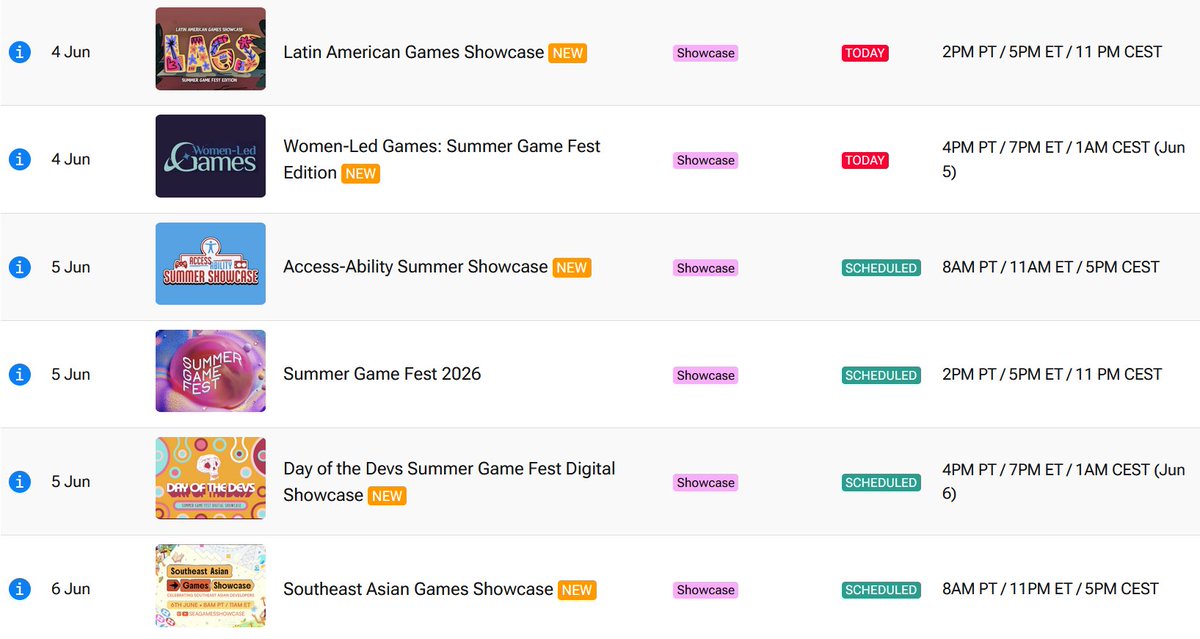Open the Women-Led Games thumbnail image
The image size is (1200, 639).
(x=211, y=156)
